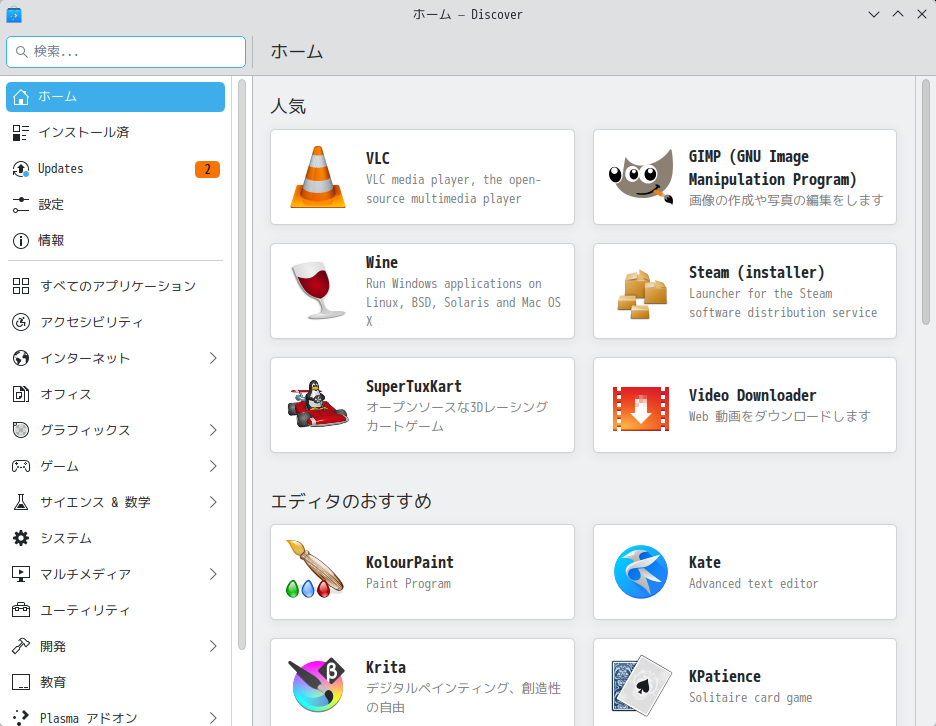This screenshot has height=726, width=936.
Task: Click the グラフィックス icon
Action: pyautogui.click(x=21, y=430)
